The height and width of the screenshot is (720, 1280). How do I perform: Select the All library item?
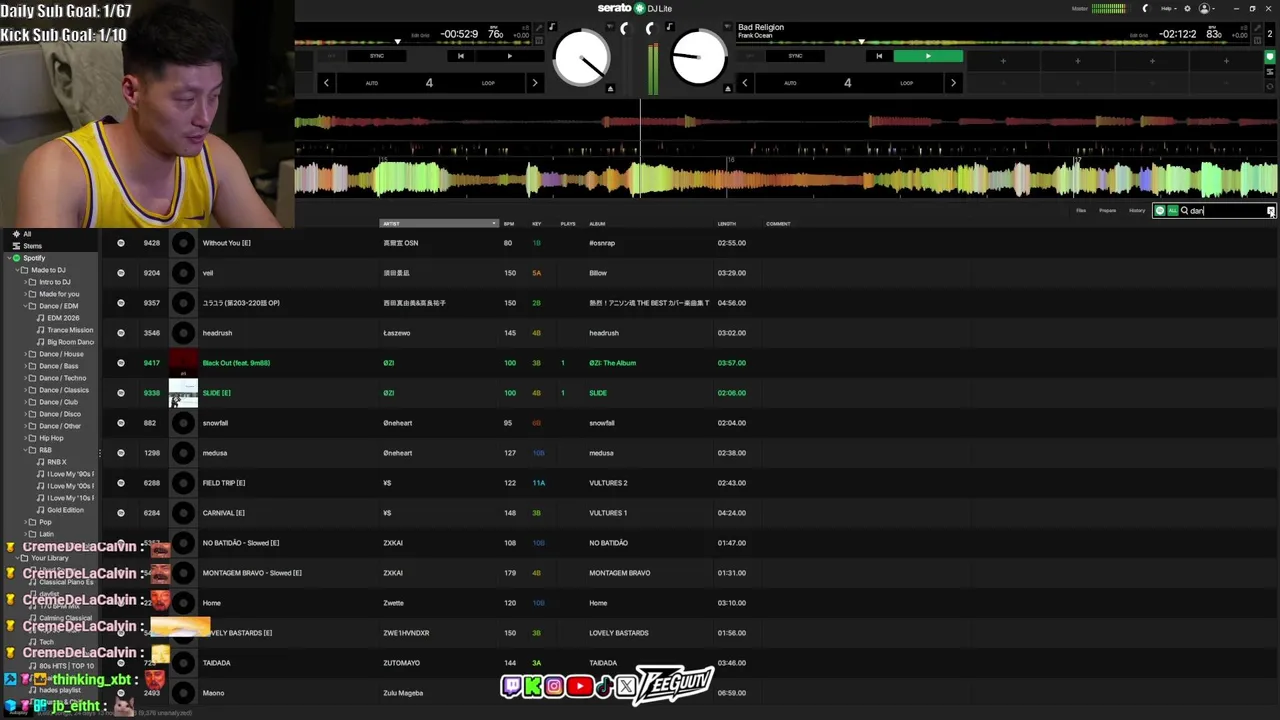[x=27, y=234]
